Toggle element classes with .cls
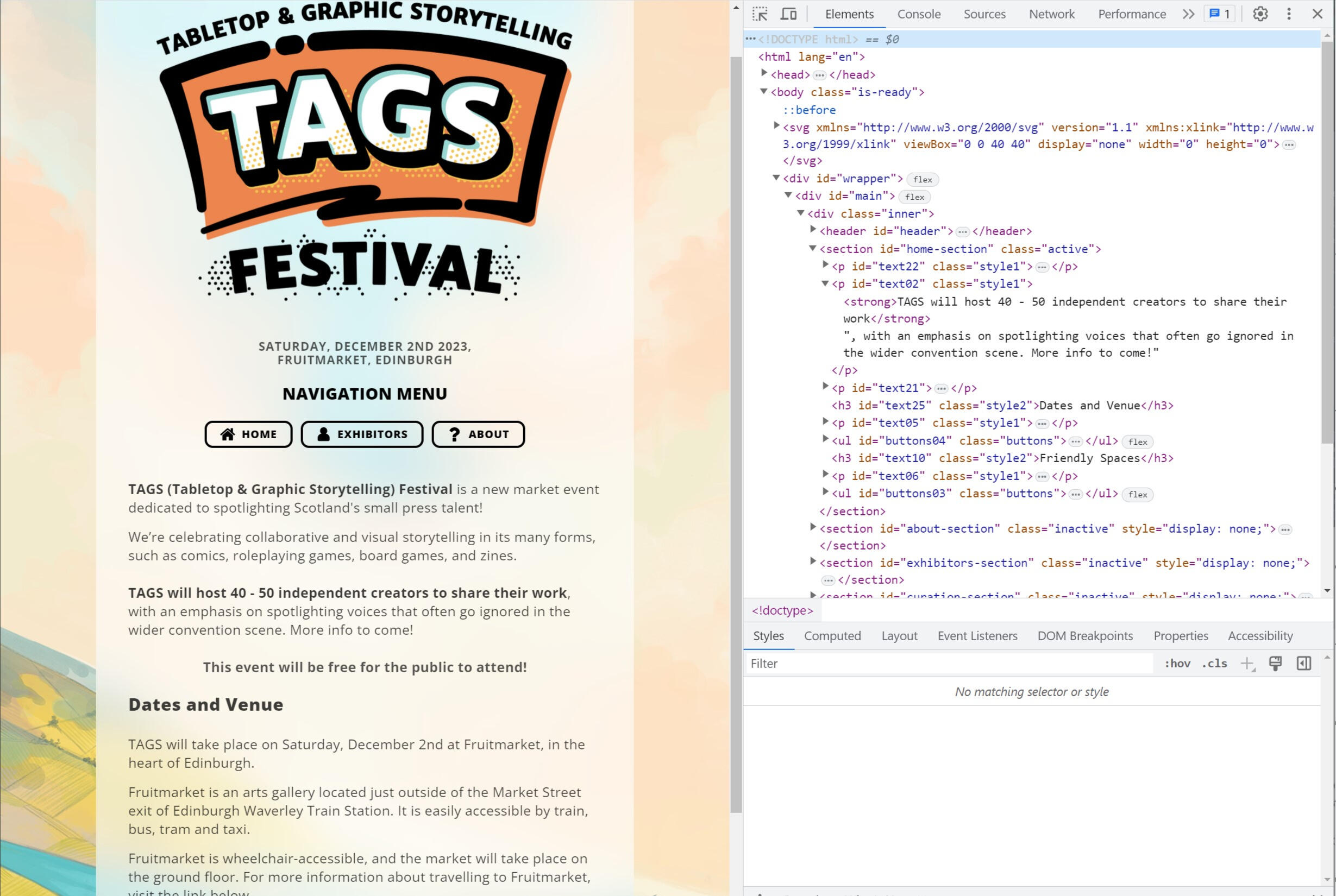This screenshot has height=896, width=1336. 1214,663
